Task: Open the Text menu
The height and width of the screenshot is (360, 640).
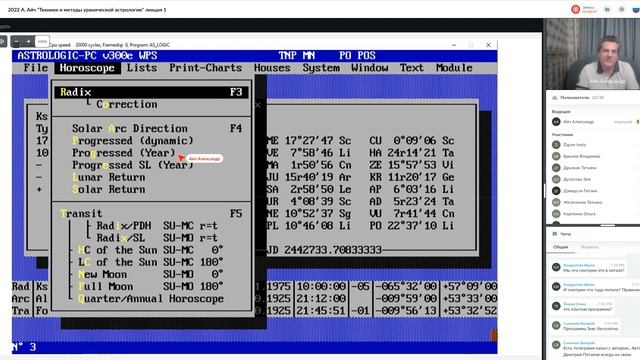Action: (411, 68)
